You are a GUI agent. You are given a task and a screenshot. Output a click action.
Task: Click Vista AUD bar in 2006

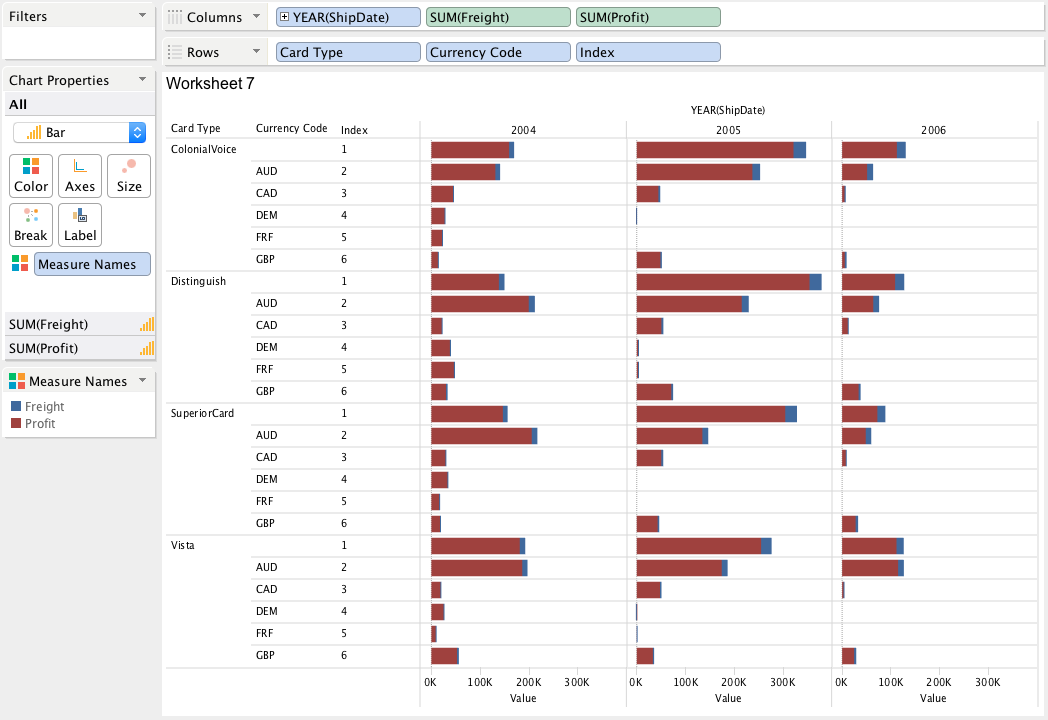pos(872,568)
